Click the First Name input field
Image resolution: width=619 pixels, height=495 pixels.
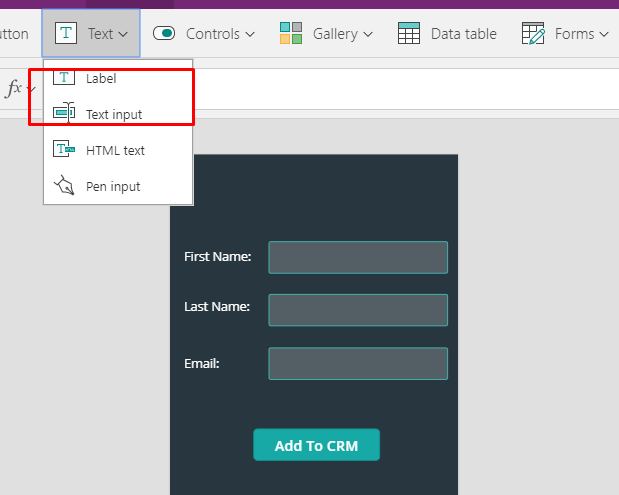pos(357,257)
